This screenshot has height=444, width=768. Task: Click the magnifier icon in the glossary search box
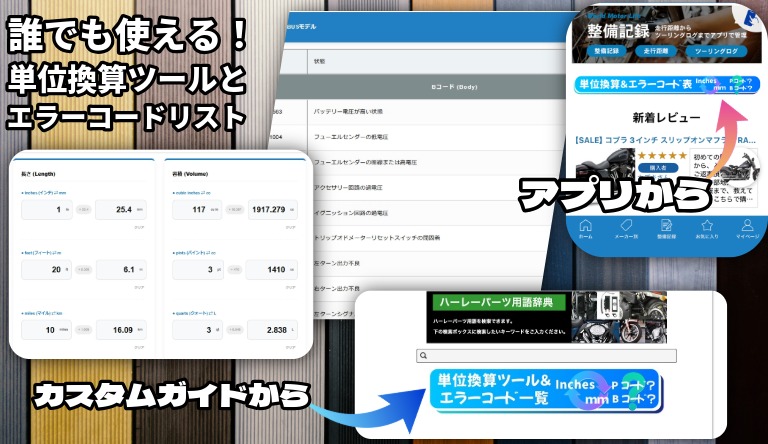[x=424, y=356]
